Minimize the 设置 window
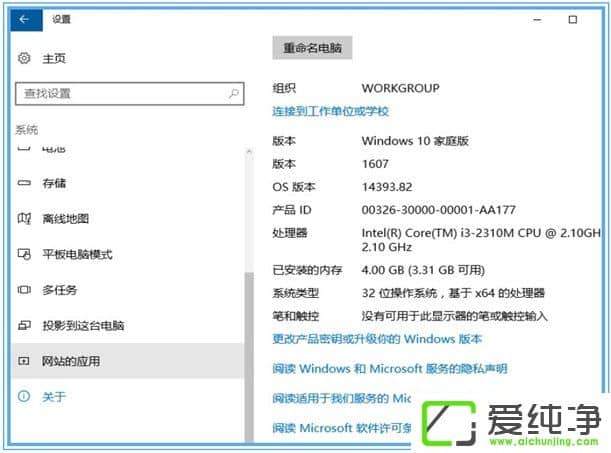Viewport: 611px width, 453px height. click(537, 19)
